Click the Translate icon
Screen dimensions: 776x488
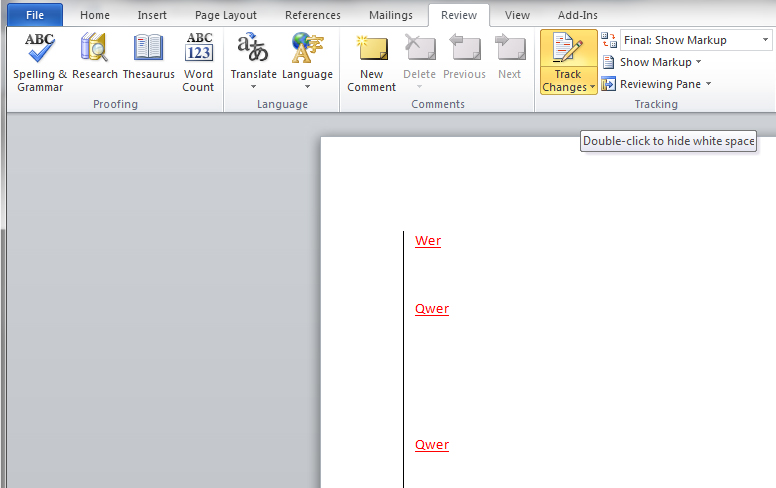click(x=253, y=48)
